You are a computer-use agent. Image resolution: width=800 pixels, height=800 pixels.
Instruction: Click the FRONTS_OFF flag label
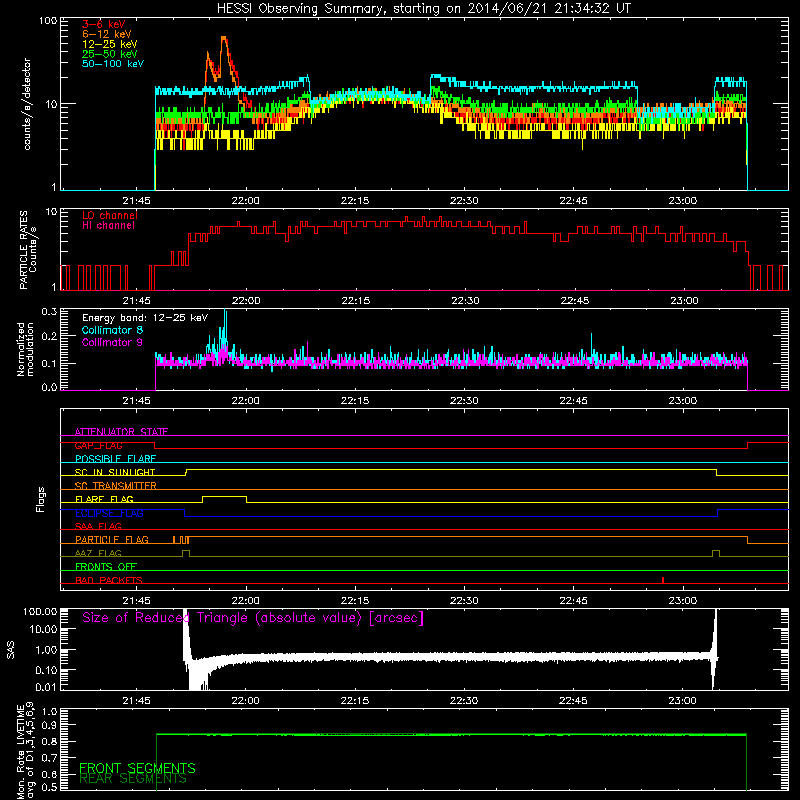coord(106,567)
